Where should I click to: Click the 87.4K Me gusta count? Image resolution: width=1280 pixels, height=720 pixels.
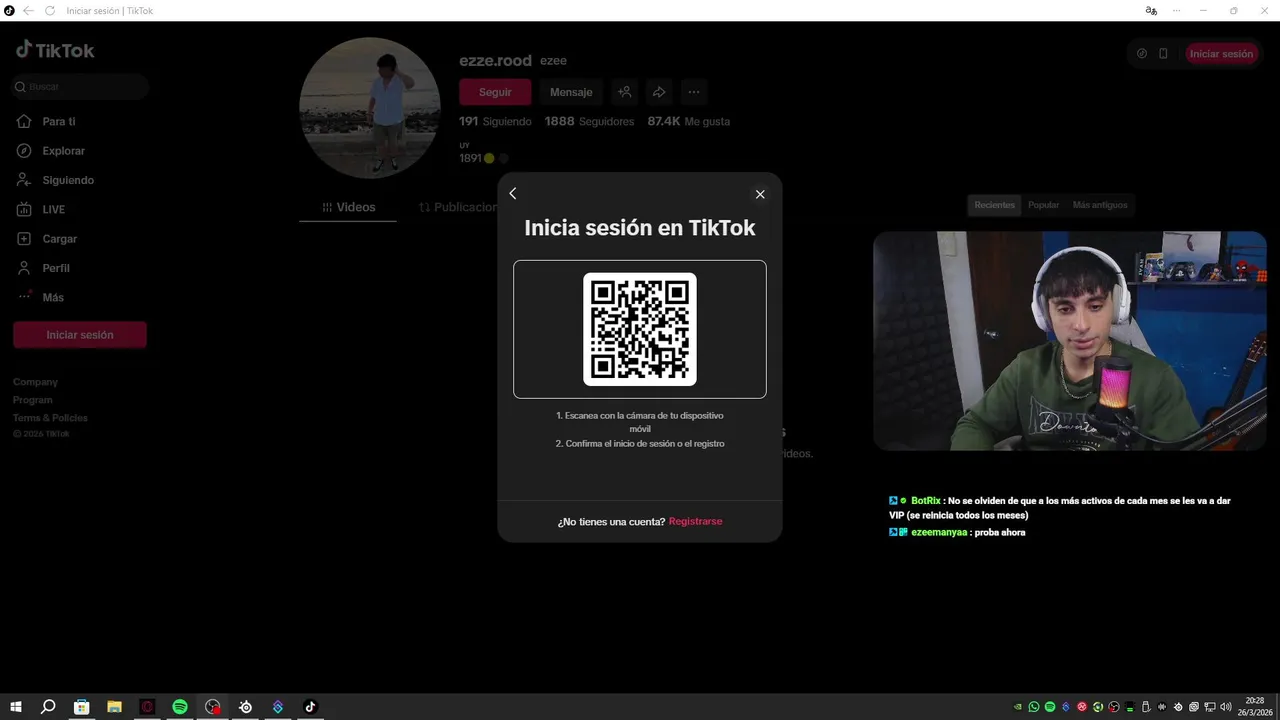[689, 121]
